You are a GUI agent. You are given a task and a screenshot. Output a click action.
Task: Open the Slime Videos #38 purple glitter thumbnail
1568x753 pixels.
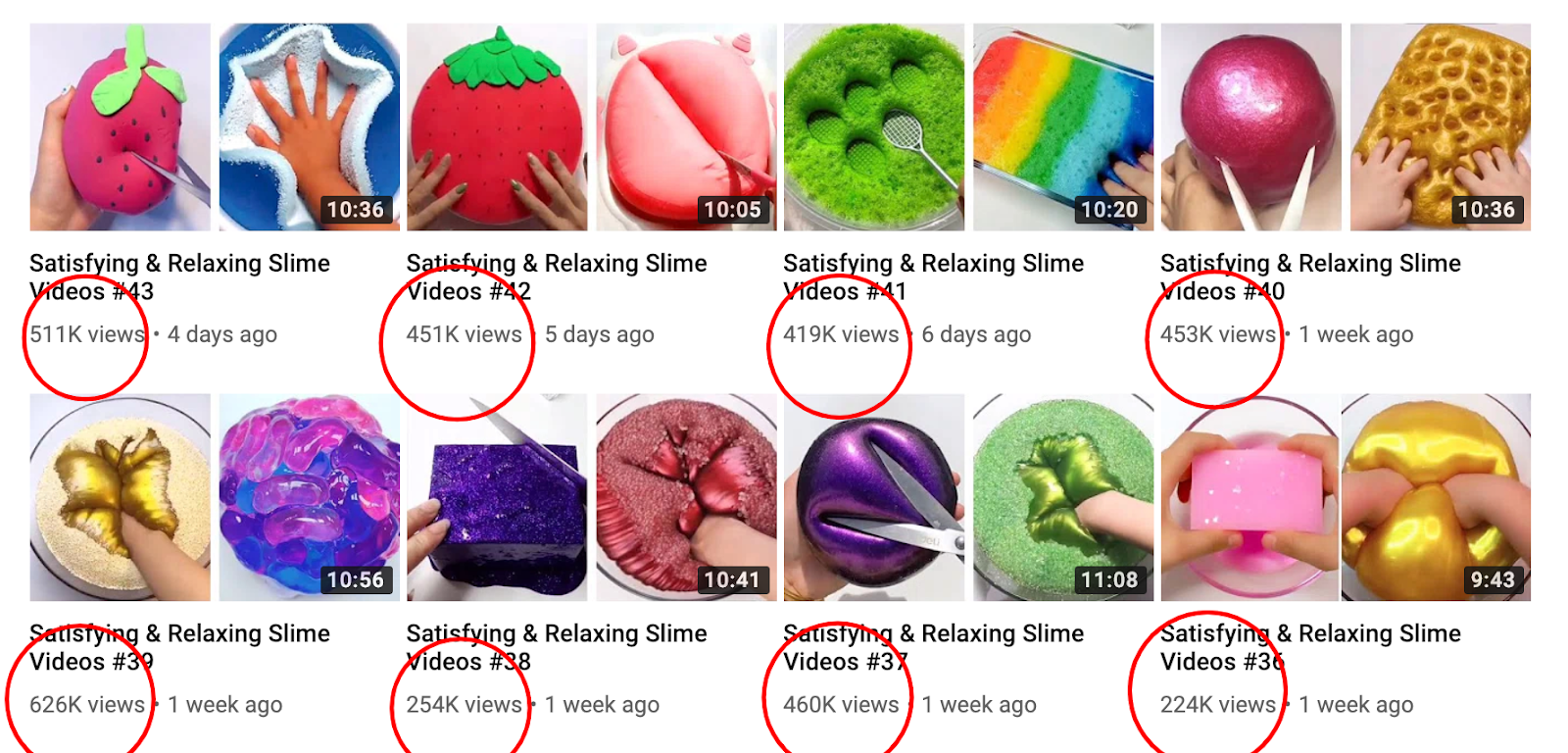pyautogui.click(x=592, y=498)
